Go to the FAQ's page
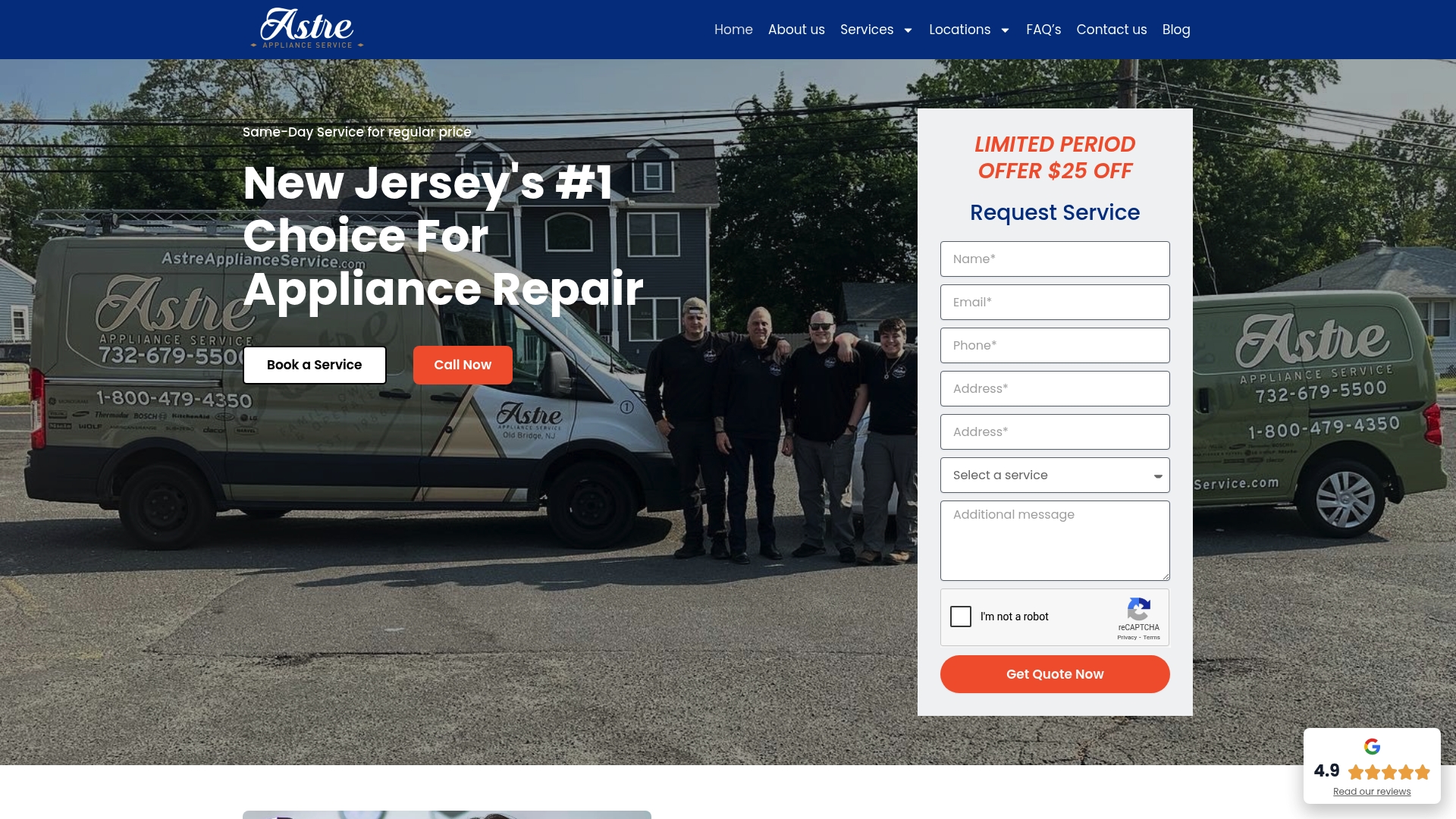Screen dimensions: 1456x819 1043,30
